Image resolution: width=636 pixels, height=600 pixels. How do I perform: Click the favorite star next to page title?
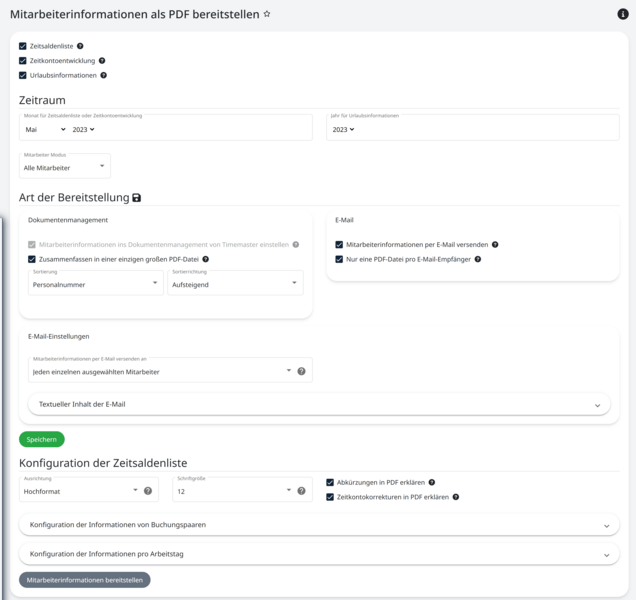click(267, 15)
